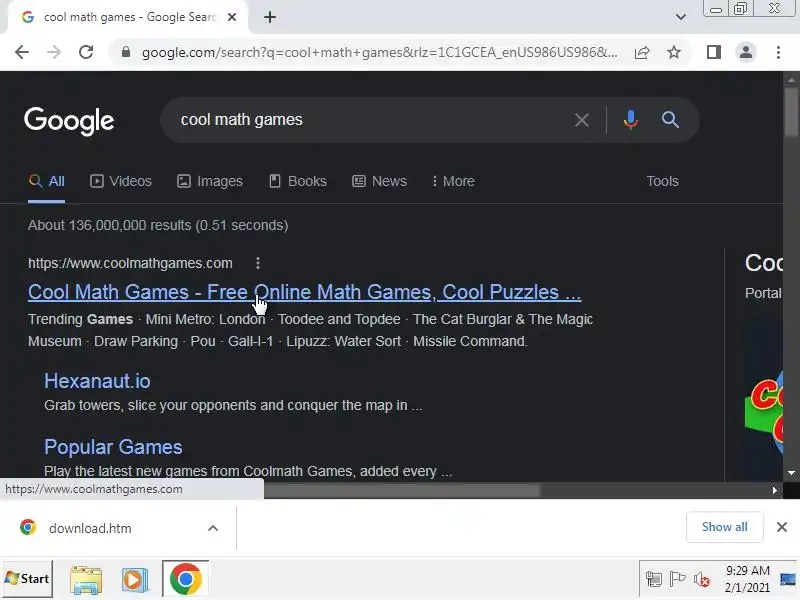This screenshot has height=600, width=800.
Task: Click the Google logo
Action: coord(69,121)
